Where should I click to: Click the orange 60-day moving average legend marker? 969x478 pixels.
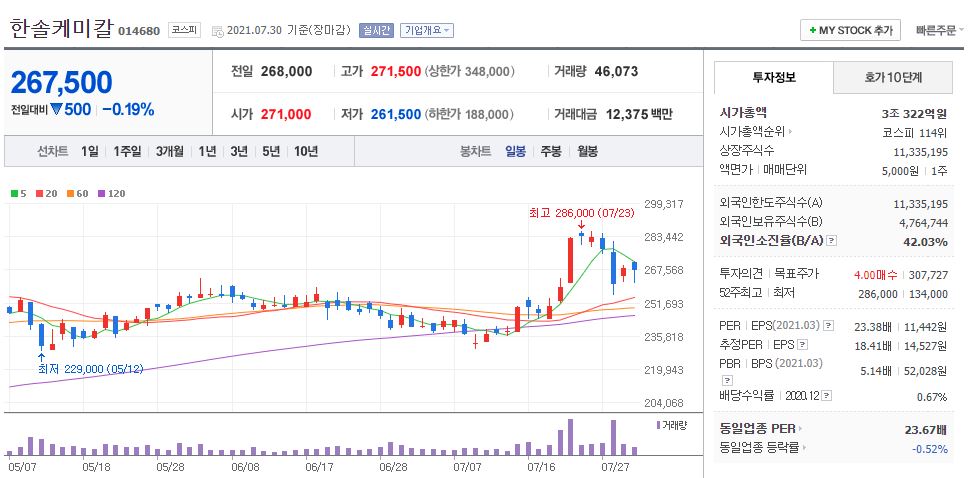point(70,194)
